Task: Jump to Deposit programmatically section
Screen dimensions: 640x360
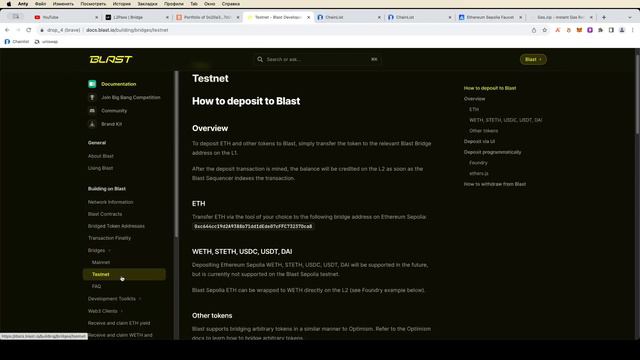Action: tap(492, 152)
